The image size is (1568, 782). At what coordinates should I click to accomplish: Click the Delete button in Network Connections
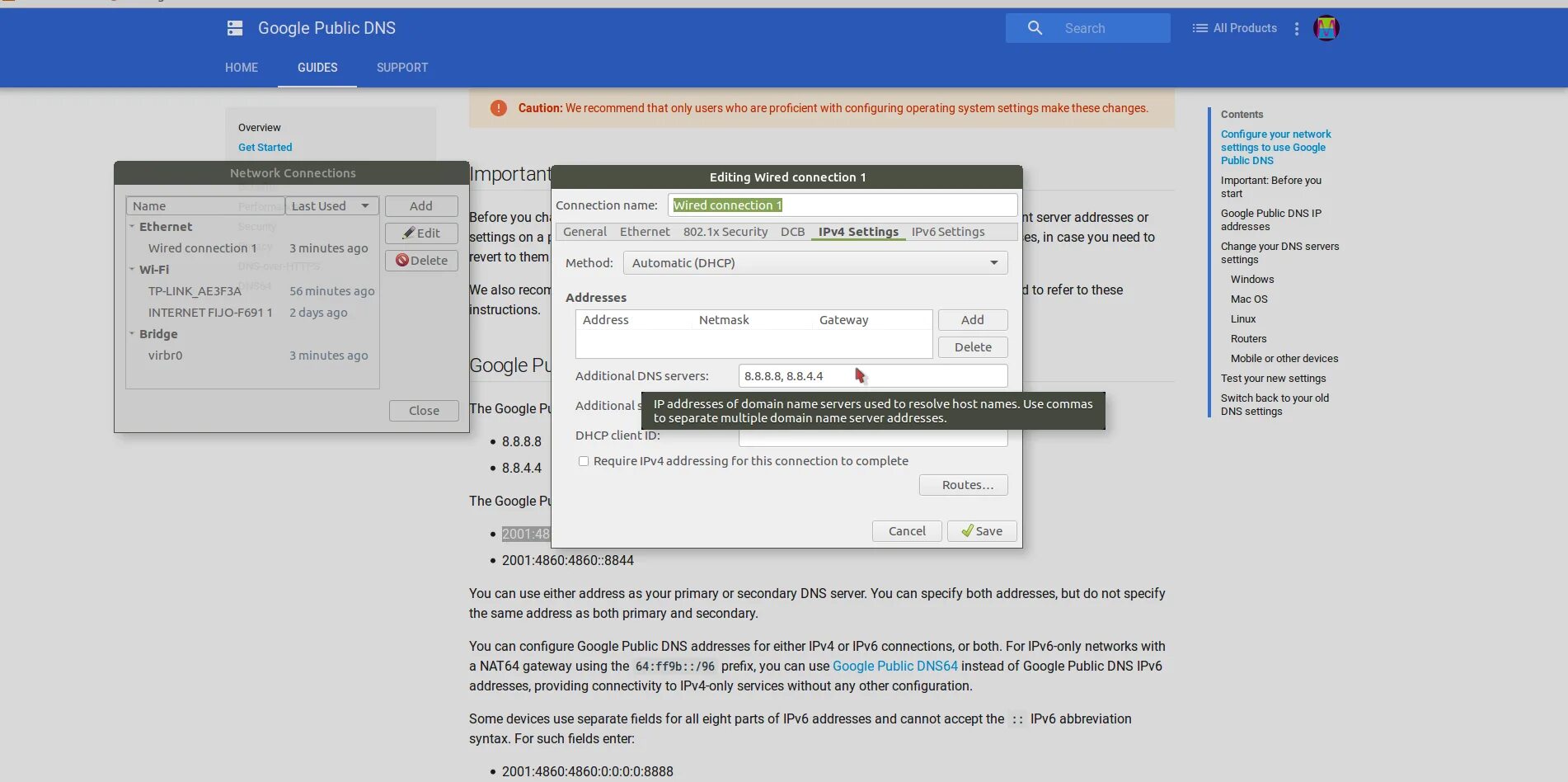click(421, 261)
